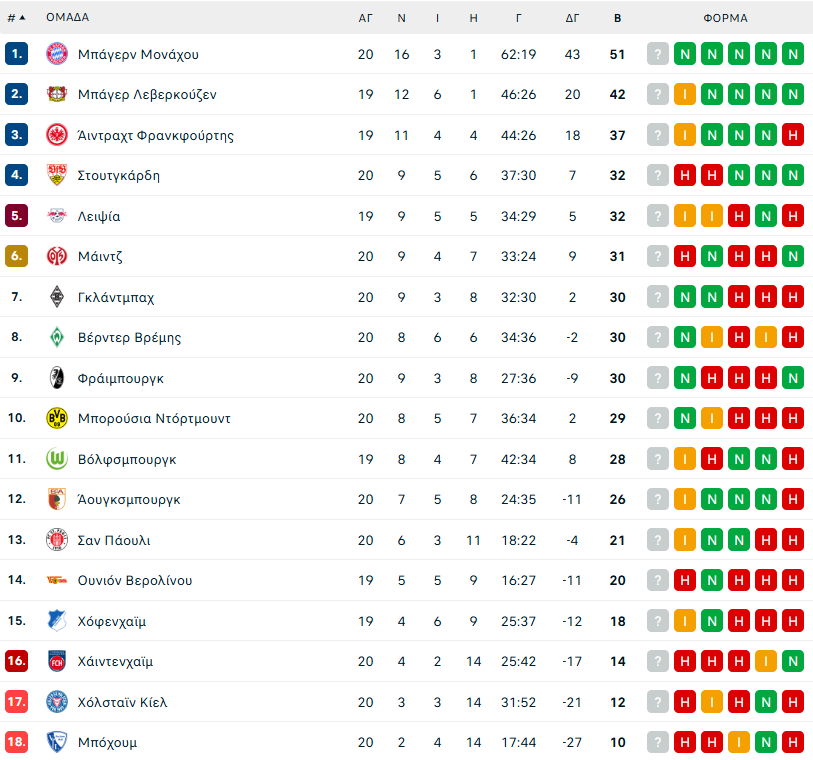813x760 pixels.
Task: Click the Bayern Munich club crest
Action: pyautogui.click(x=56, y=54)
